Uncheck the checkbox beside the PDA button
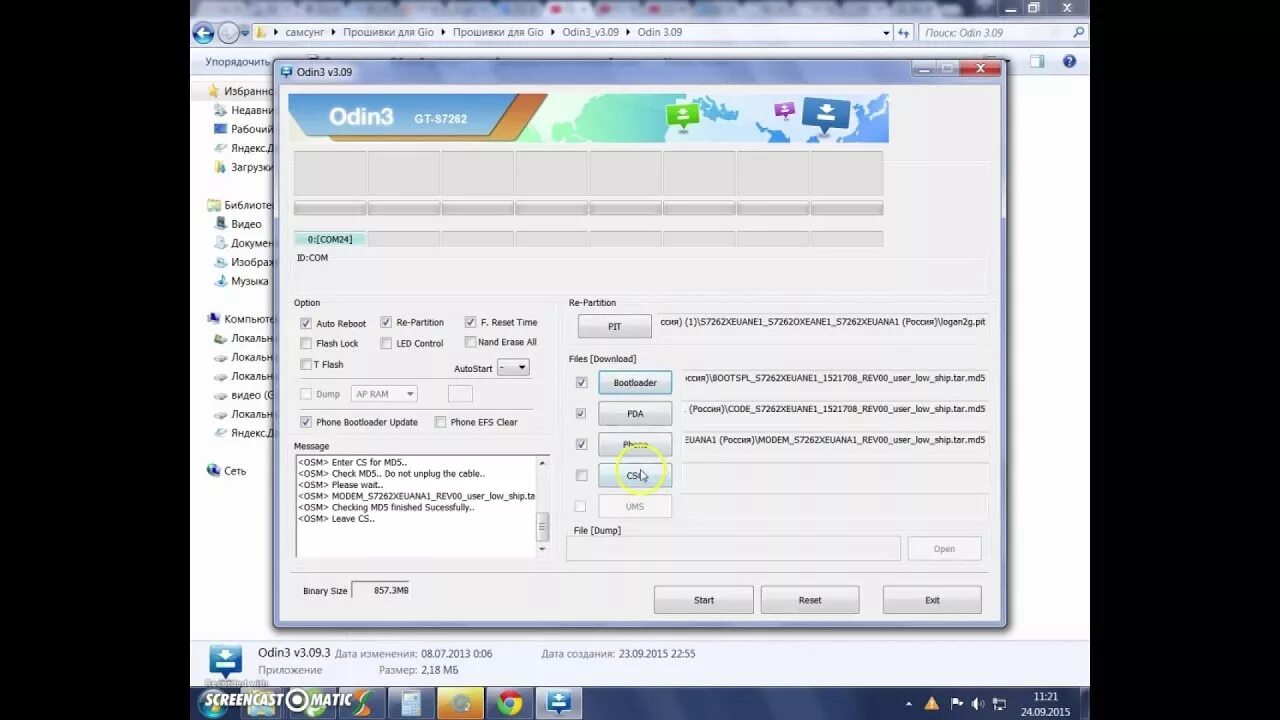 (x=581, y=413)
